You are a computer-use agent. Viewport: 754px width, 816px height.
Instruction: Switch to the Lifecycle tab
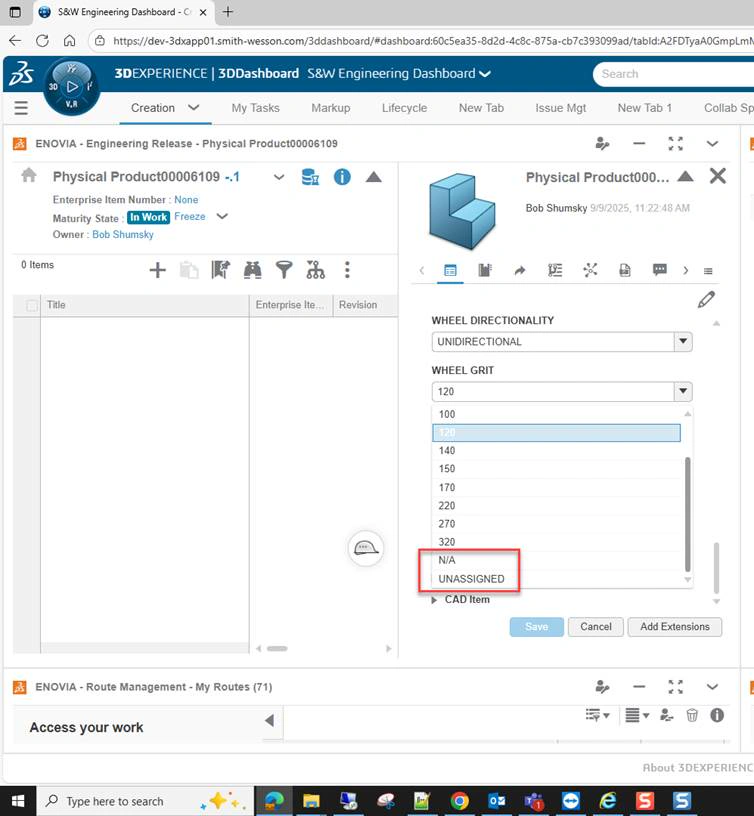(404, 108)
